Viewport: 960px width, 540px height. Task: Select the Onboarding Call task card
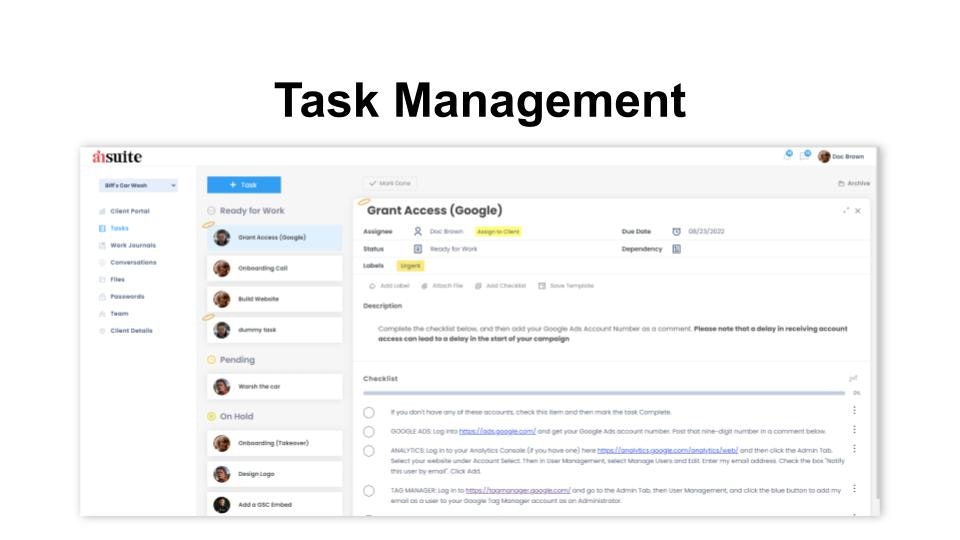[274, 268]
